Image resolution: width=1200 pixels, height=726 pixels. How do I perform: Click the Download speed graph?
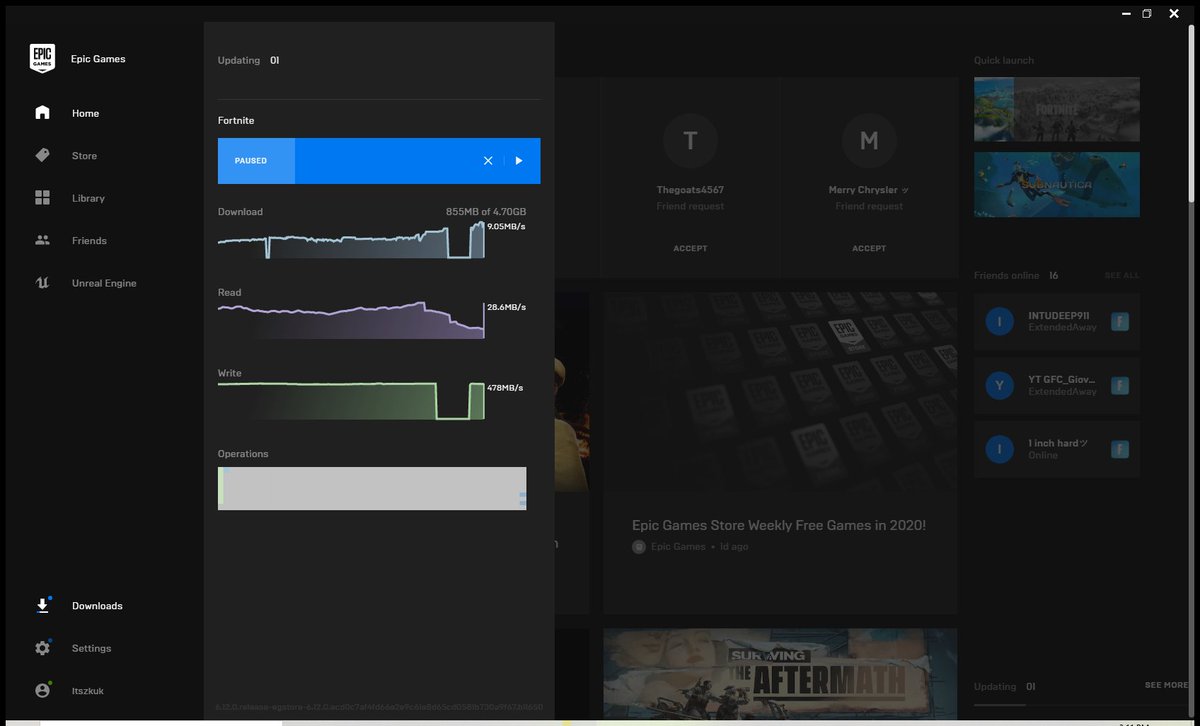pos(351,240)
